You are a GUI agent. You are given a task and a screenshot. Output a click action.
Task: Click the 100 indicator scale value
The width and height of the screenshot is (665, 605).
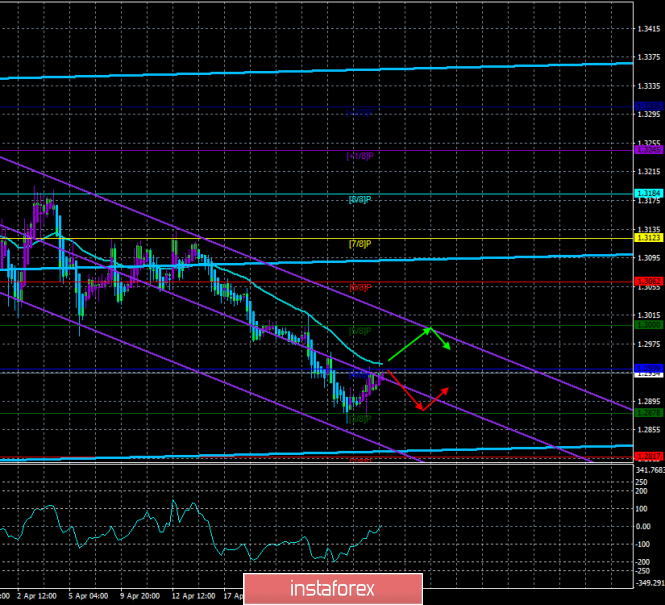coord(642,509)
